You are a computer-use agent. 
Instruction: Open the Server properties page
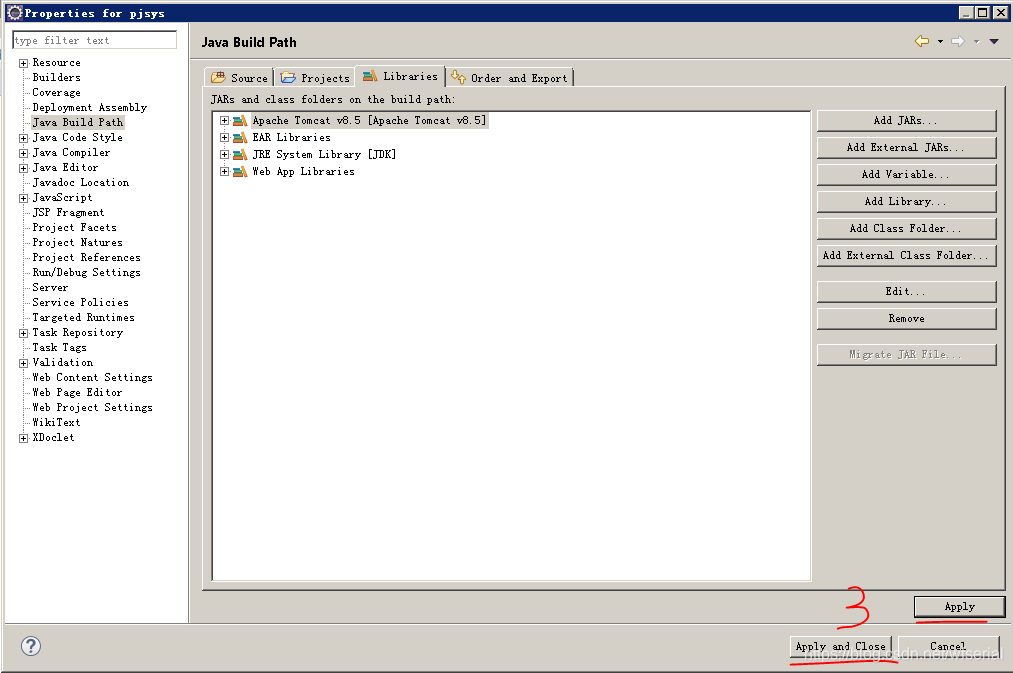click(x=50, y=288)
